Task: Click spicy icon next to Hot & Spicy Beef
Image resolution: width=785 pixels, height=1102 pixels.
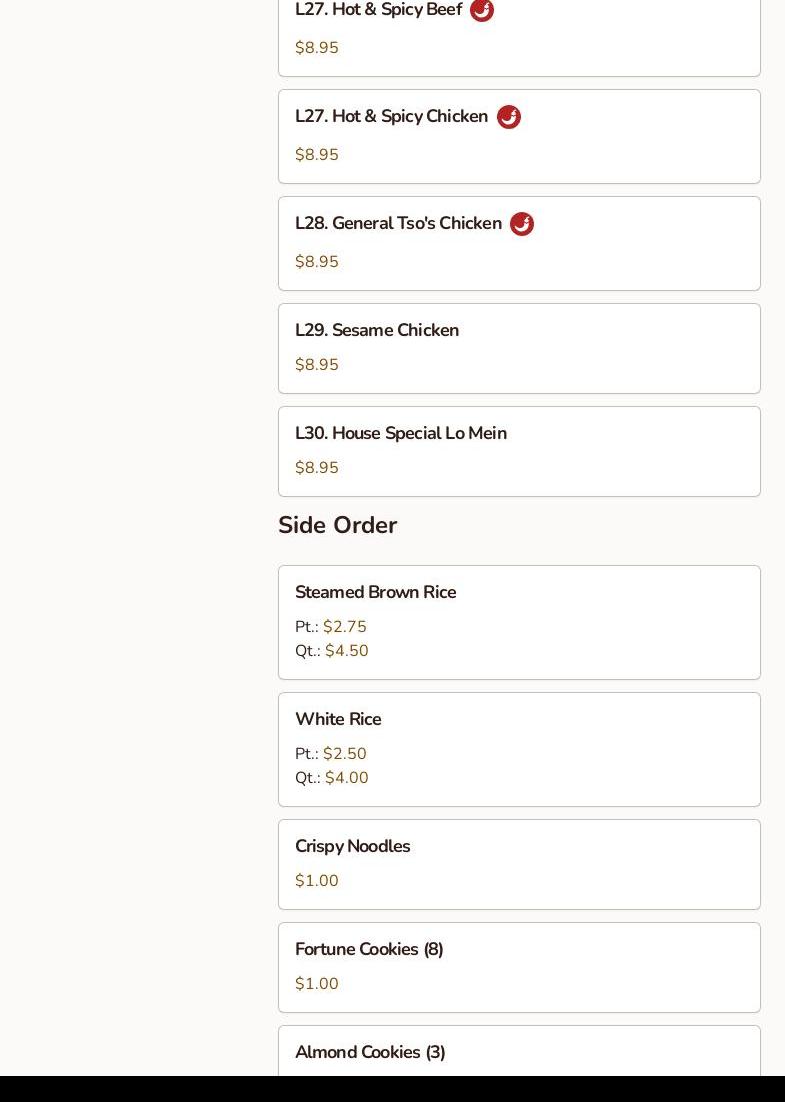Action: (482, 10)
